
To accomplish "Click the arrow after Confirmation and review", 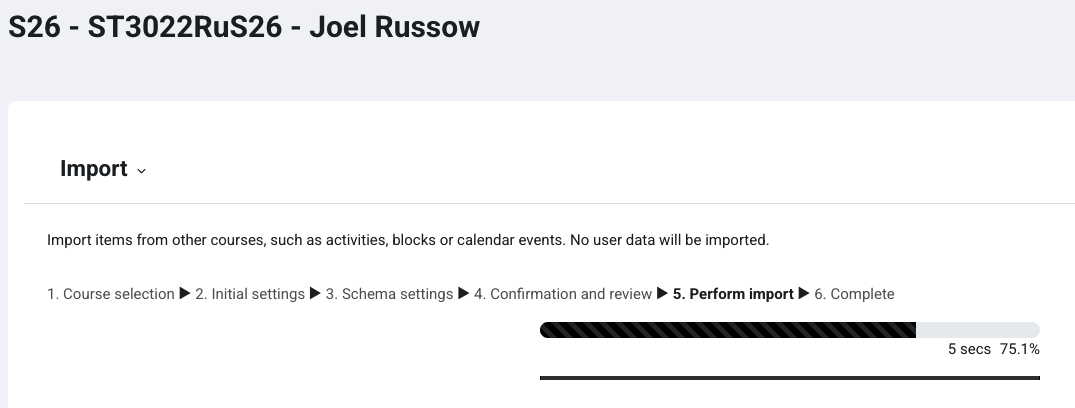I will pyautogui.click(x=662, y=294).
